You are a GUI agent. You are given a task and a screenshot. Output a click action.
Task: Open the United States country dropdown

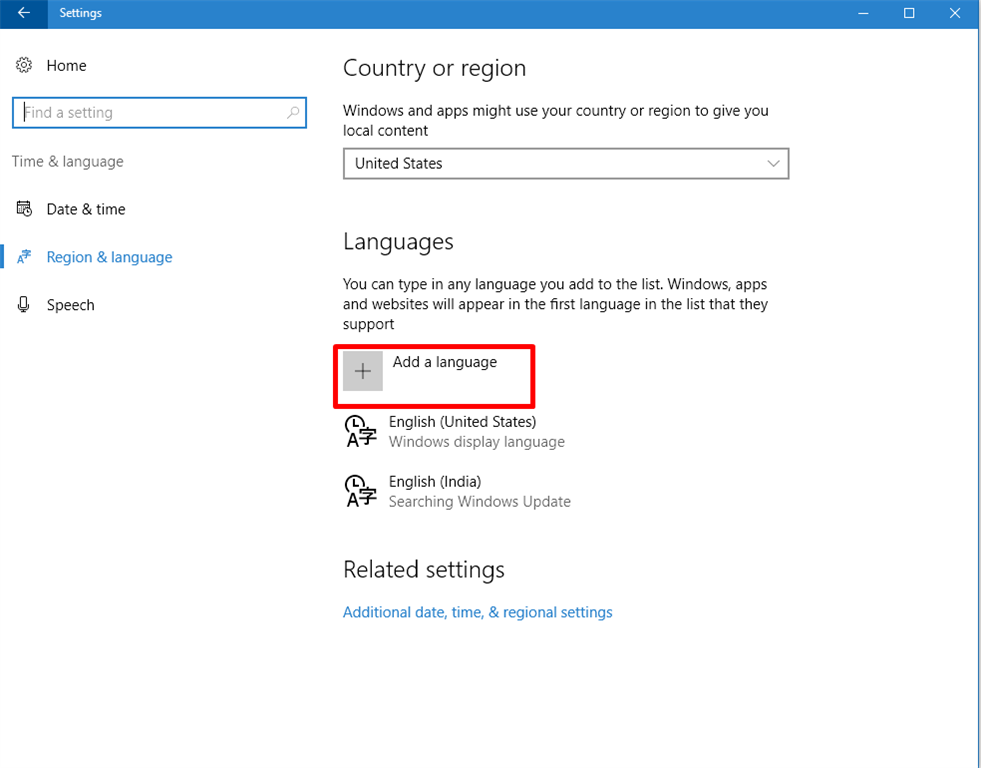pyautogui.click(x=566, y=163)
